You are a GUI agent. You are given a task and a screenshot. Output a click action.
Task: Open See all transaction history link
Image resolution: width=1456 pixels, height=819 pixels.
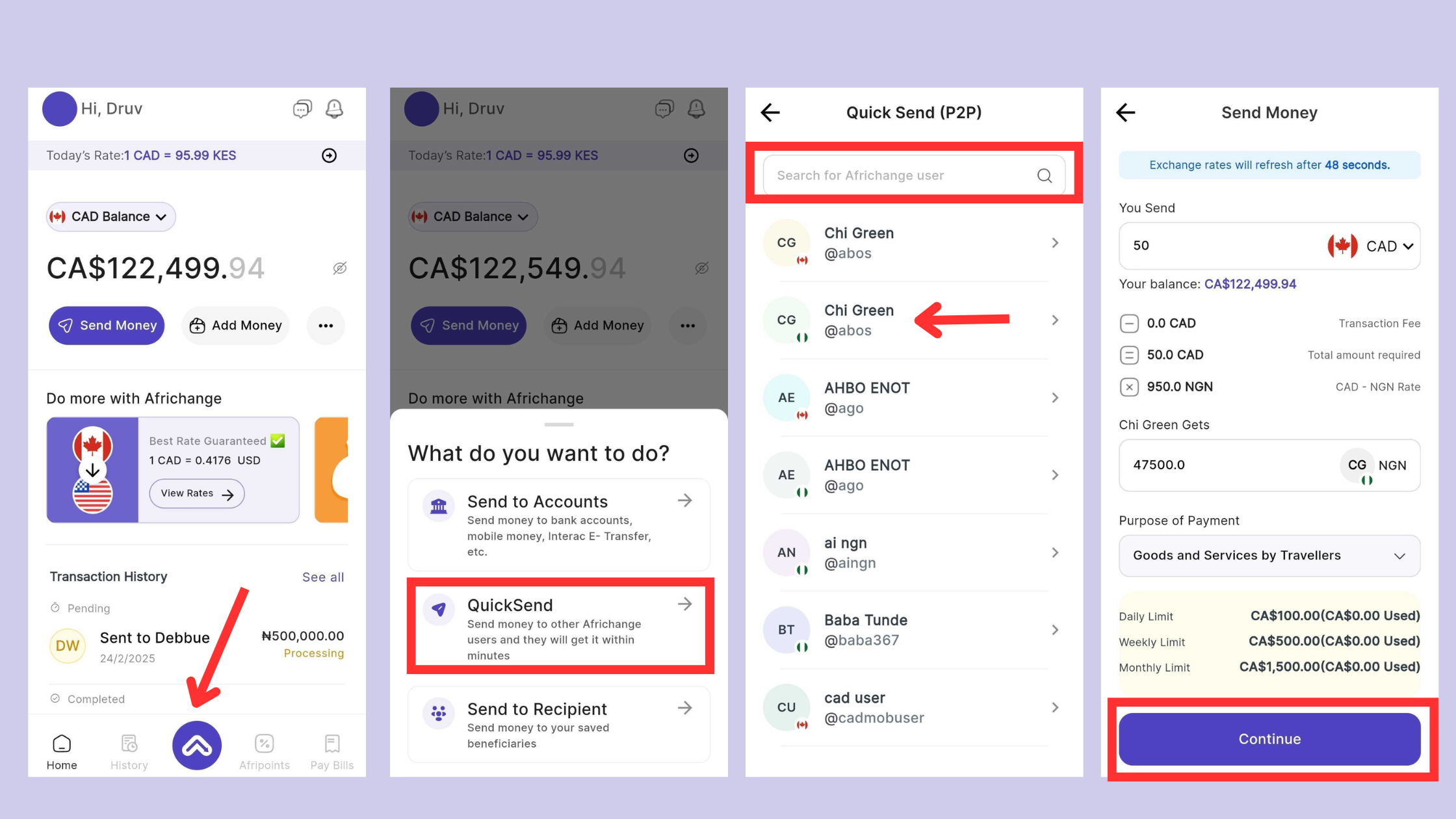(323, 577)
